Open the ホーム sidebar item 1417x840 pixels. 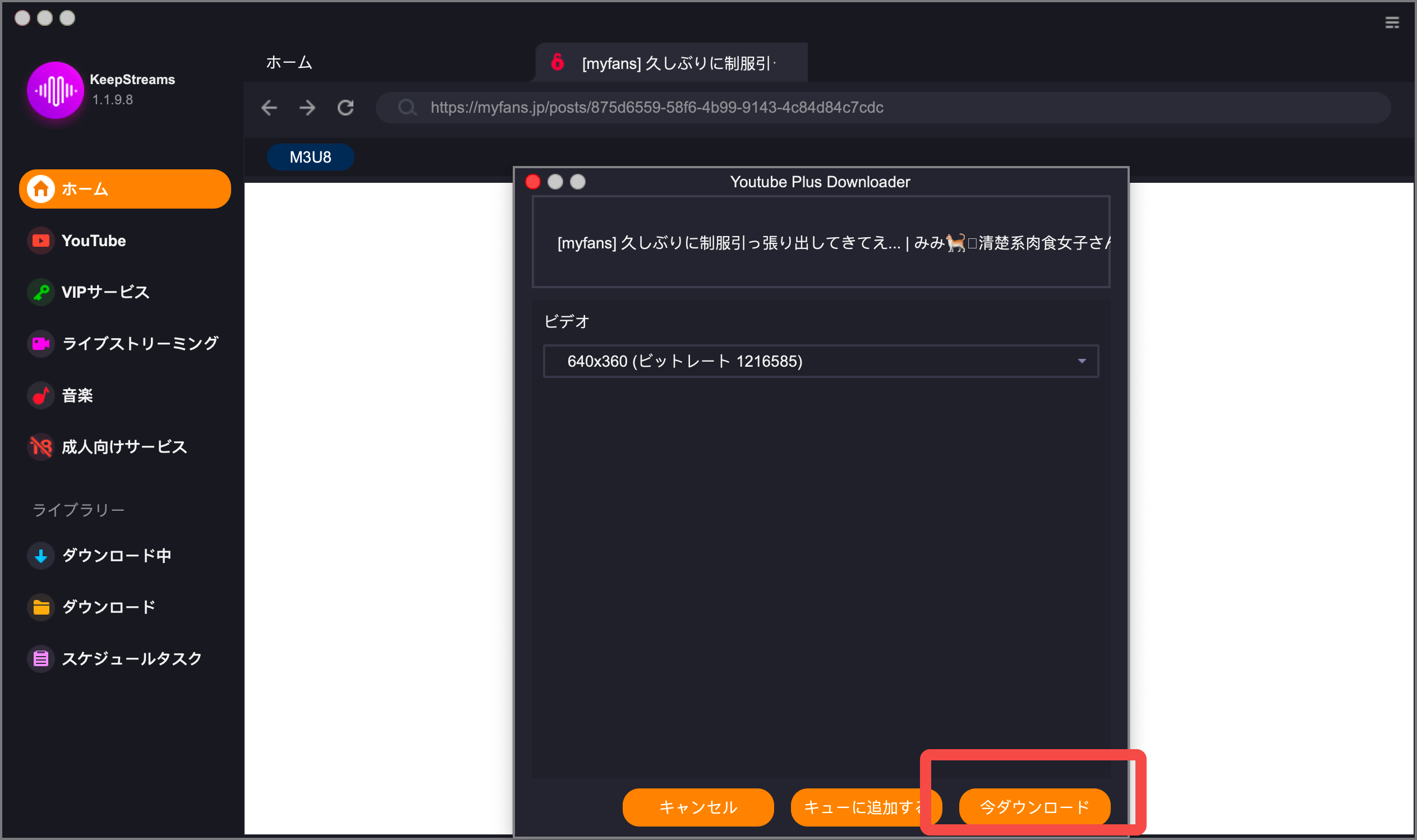tap(125, 189)
